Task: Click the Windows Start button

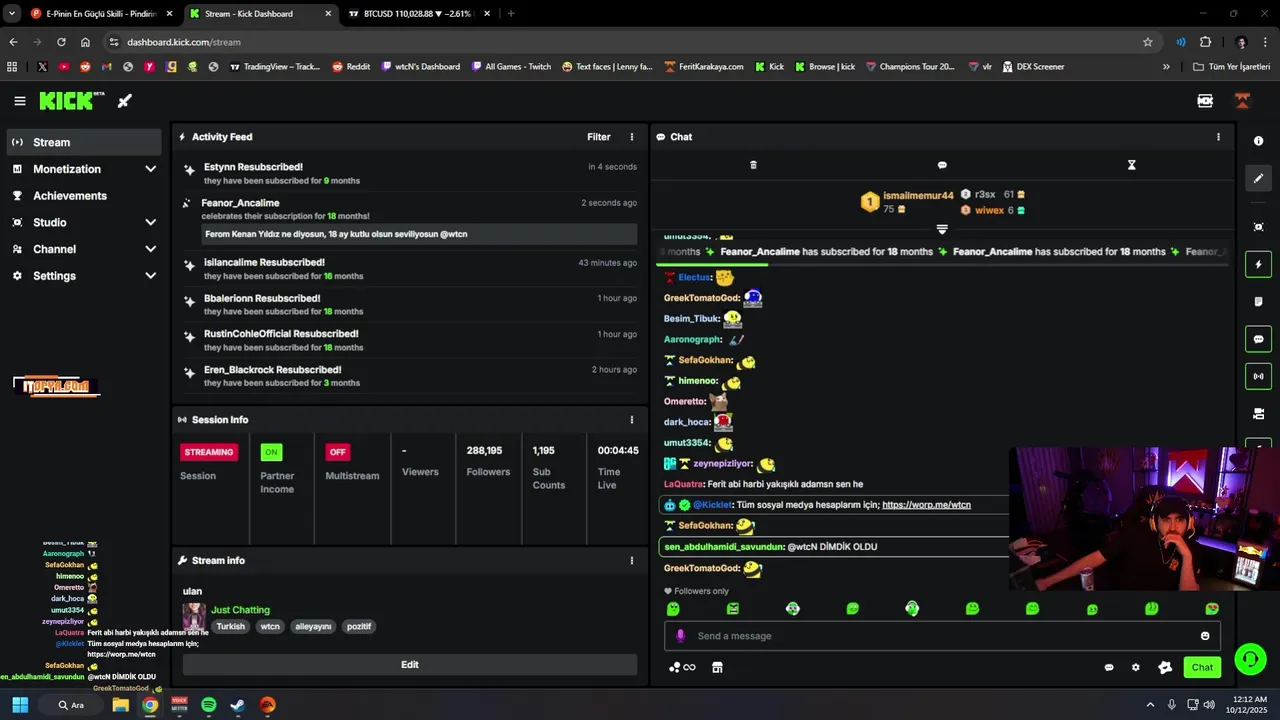Action: pyautogui.click(x=20, y=705)
